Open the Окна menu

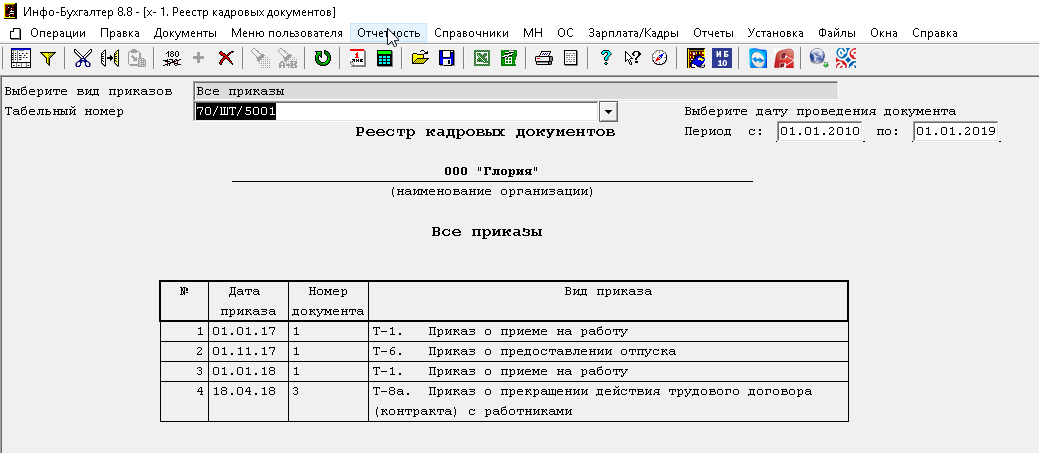coord(885,33)
